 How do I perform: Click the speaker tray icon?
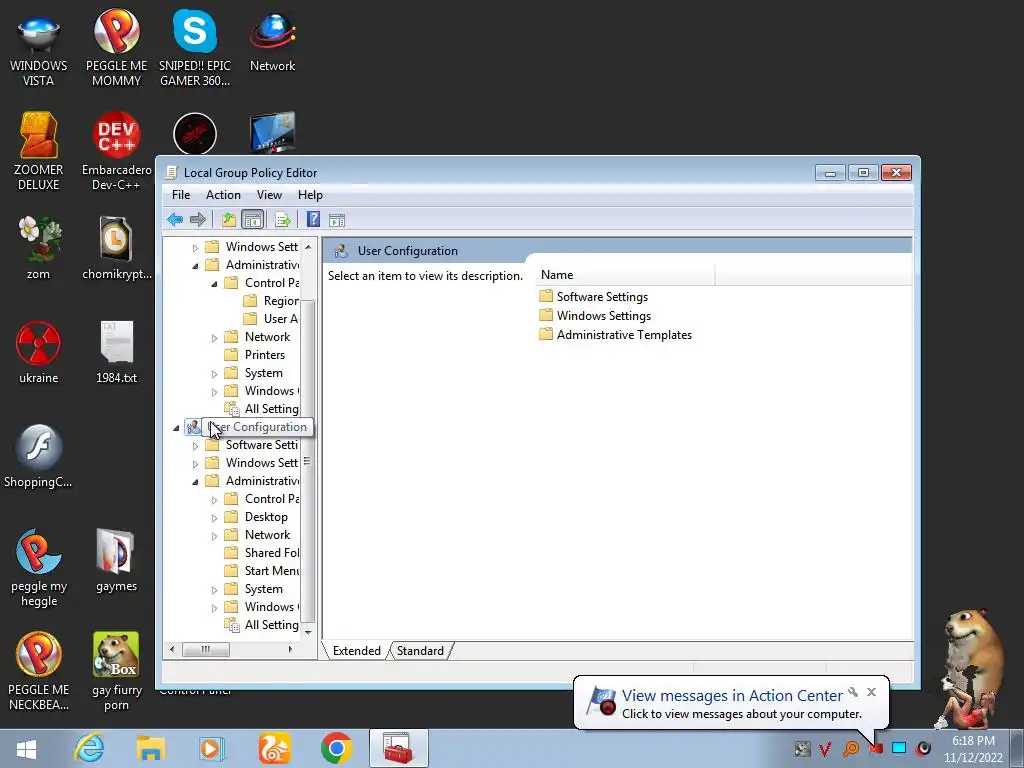pos(923,748)
